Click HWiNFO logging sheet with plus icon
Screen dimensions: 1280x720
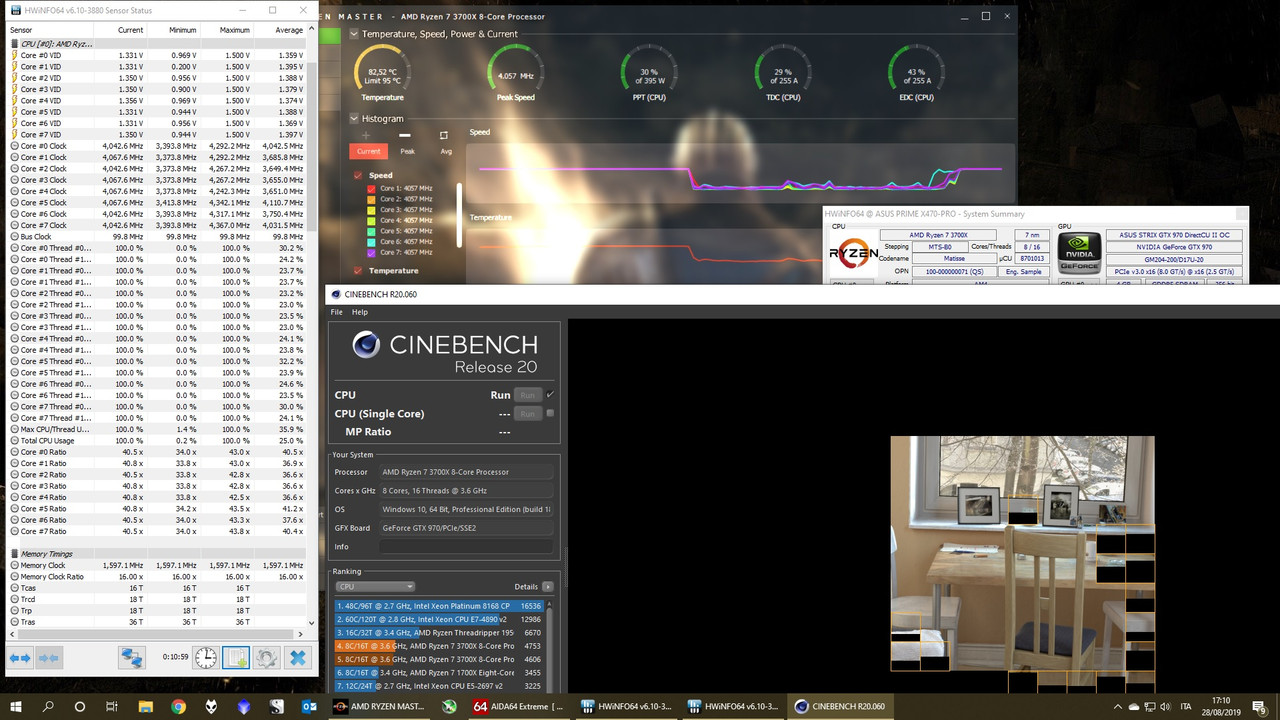click(x=235, y=657)
